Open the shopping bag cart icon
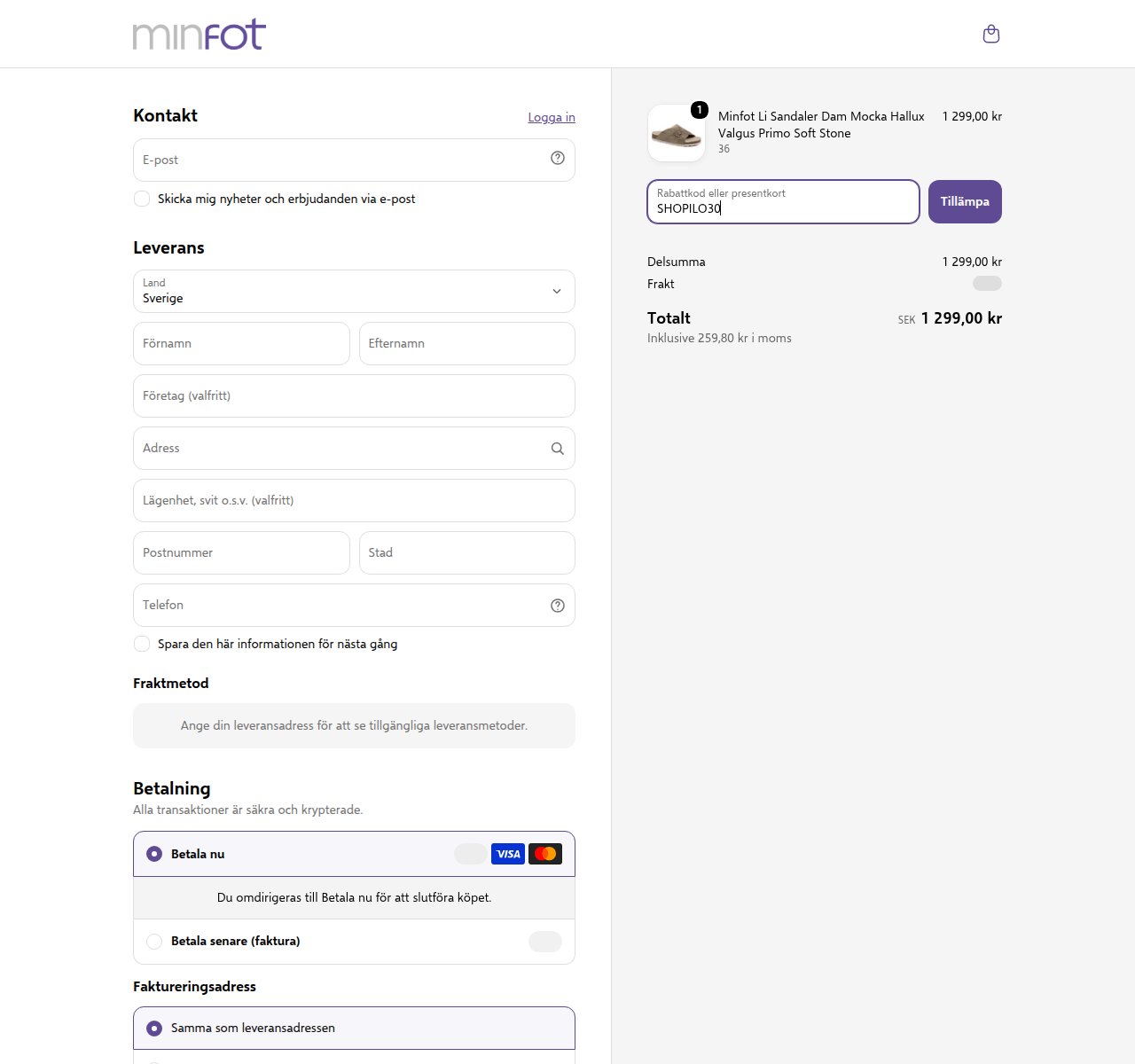Image resolution: width=1135 pixels, height=1064 pixels. [x=991, y=34]
